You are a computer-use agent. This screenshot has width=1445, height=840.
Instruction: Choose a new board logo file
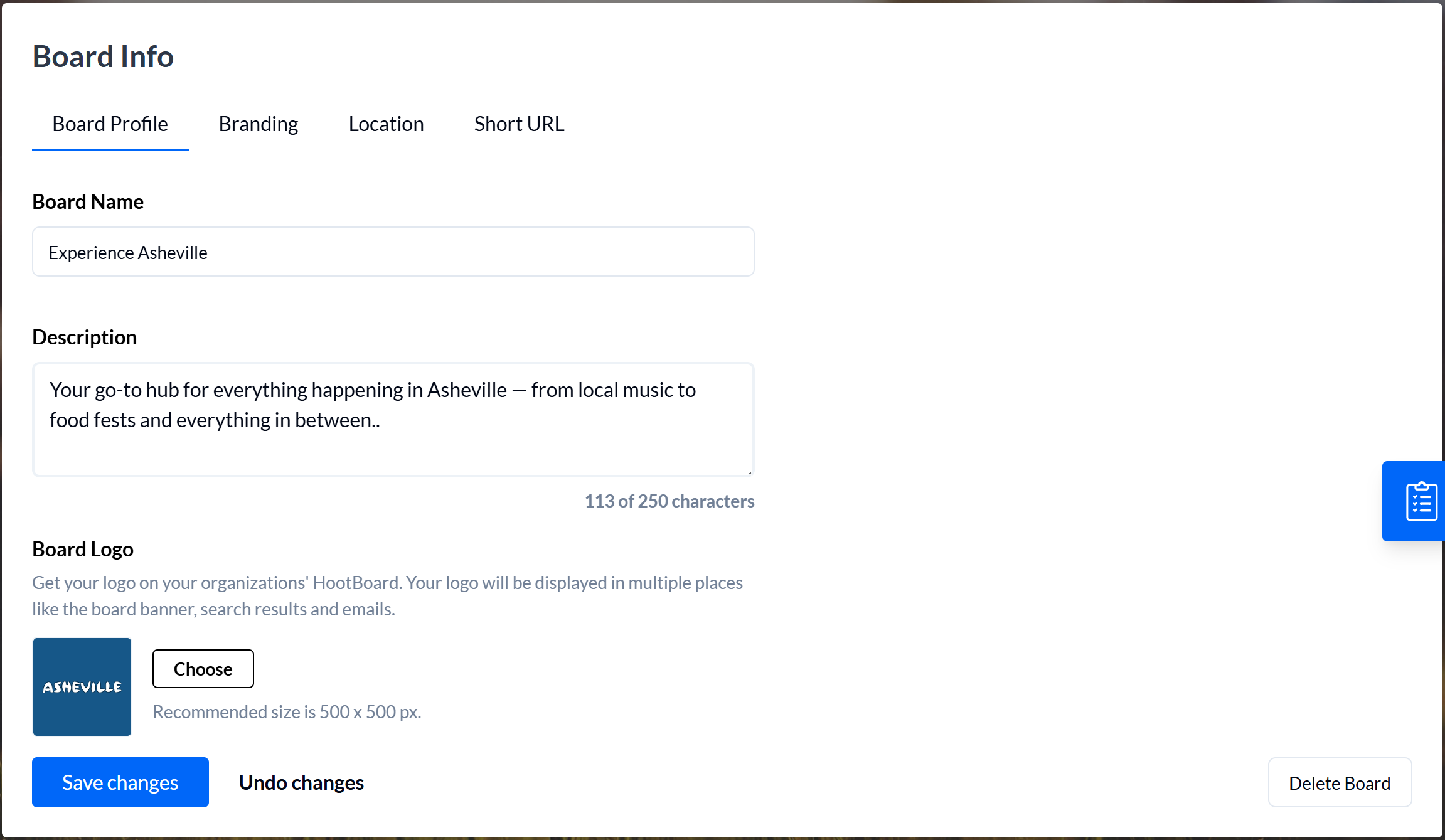[203, 669]
